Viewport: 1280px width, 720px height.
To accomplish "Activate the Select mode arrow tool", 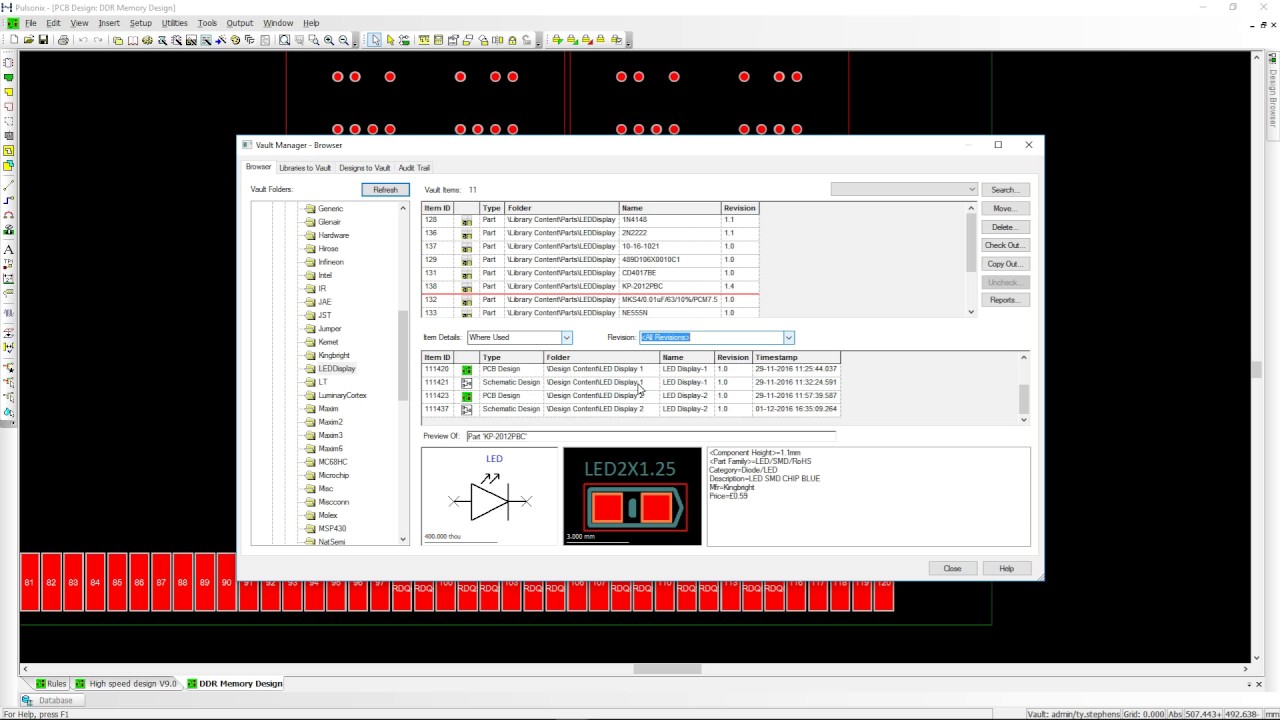I will click(x=374, y=40).
